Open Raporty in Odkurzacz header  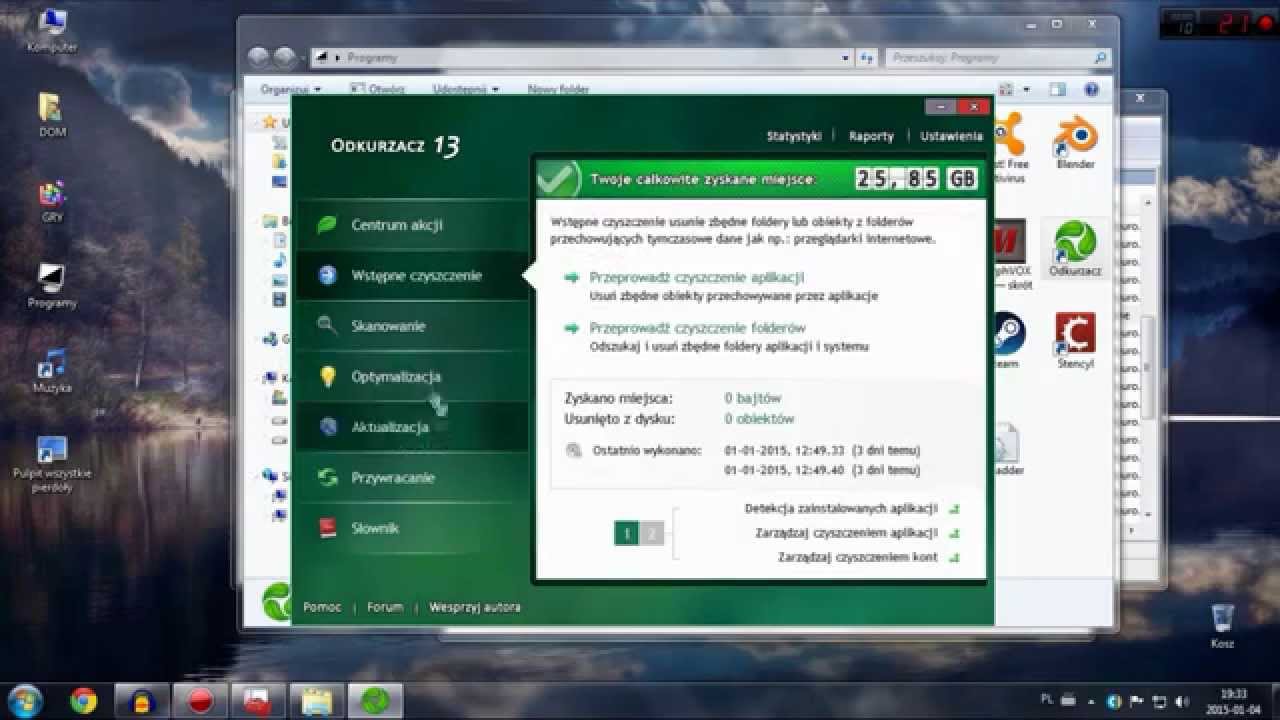[x=871, y=136]
